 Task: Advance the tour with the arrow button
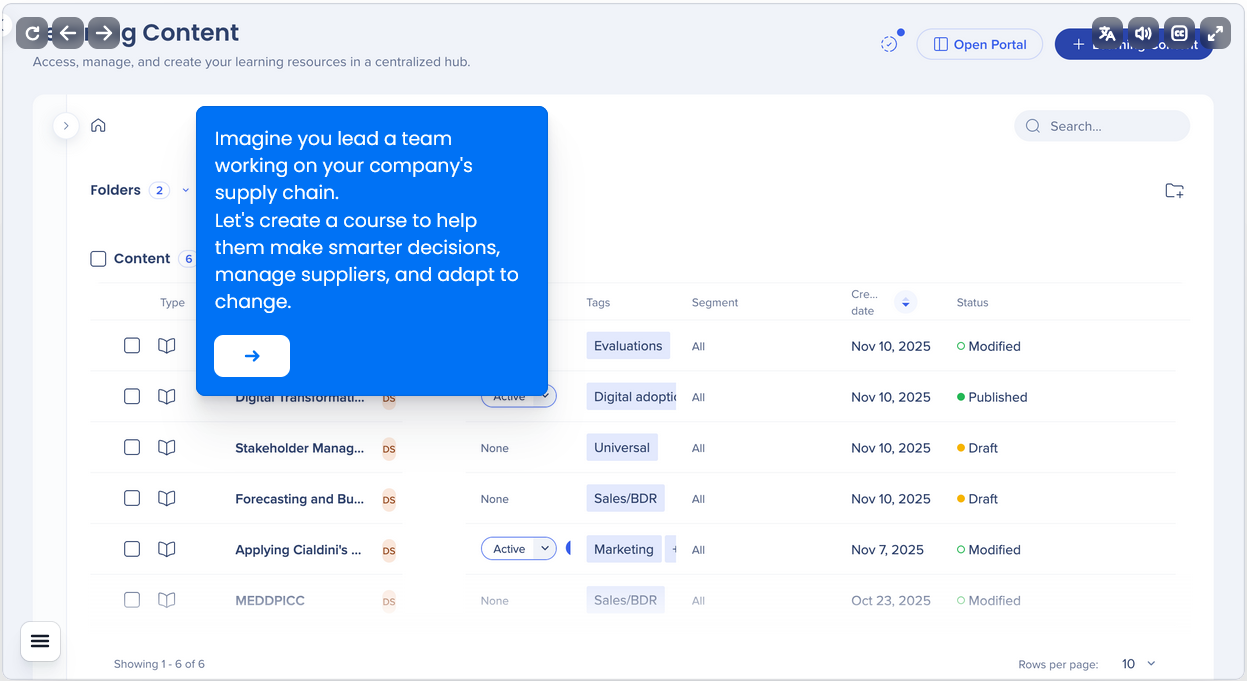coord(252,356)
